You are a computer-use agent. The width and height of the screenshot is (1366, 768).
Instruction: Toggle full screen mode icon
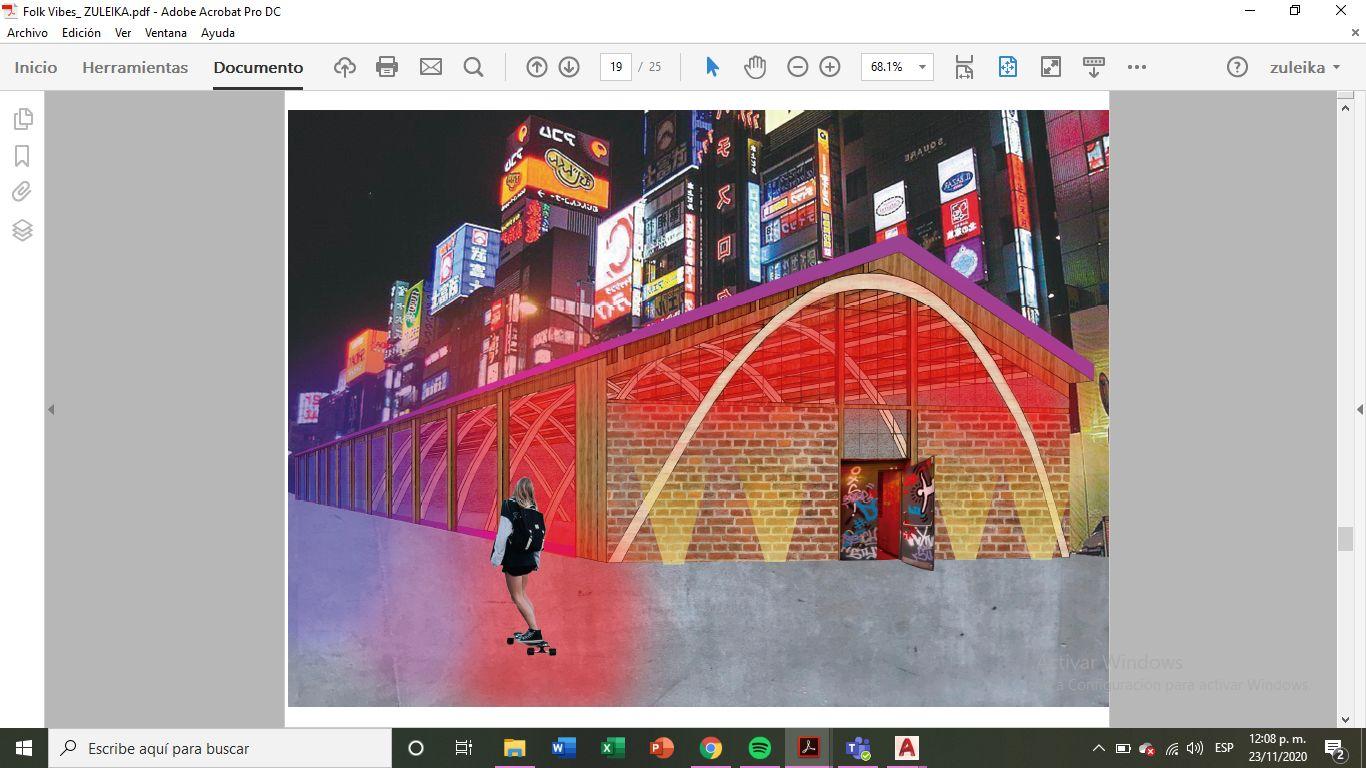click(1051, 67)
